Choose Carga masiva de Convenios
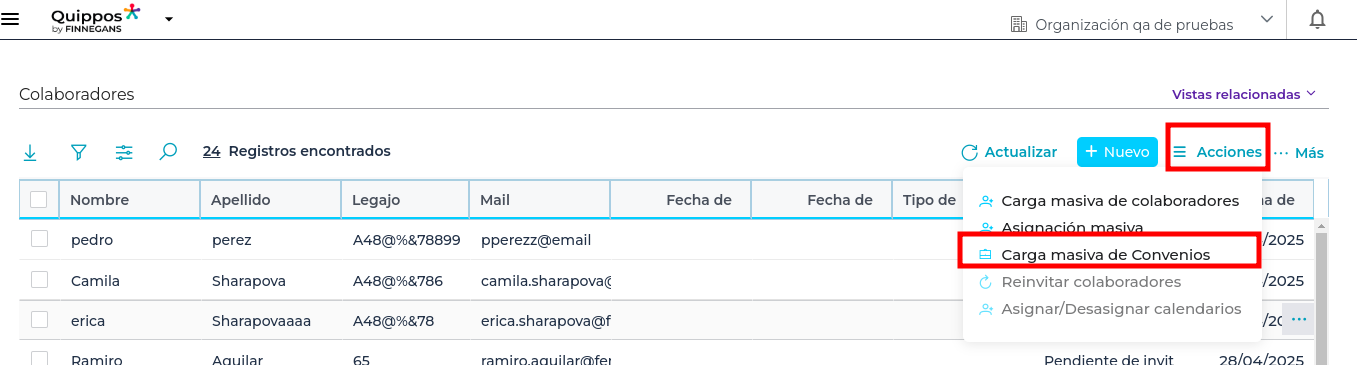 tap(1105, 255)
